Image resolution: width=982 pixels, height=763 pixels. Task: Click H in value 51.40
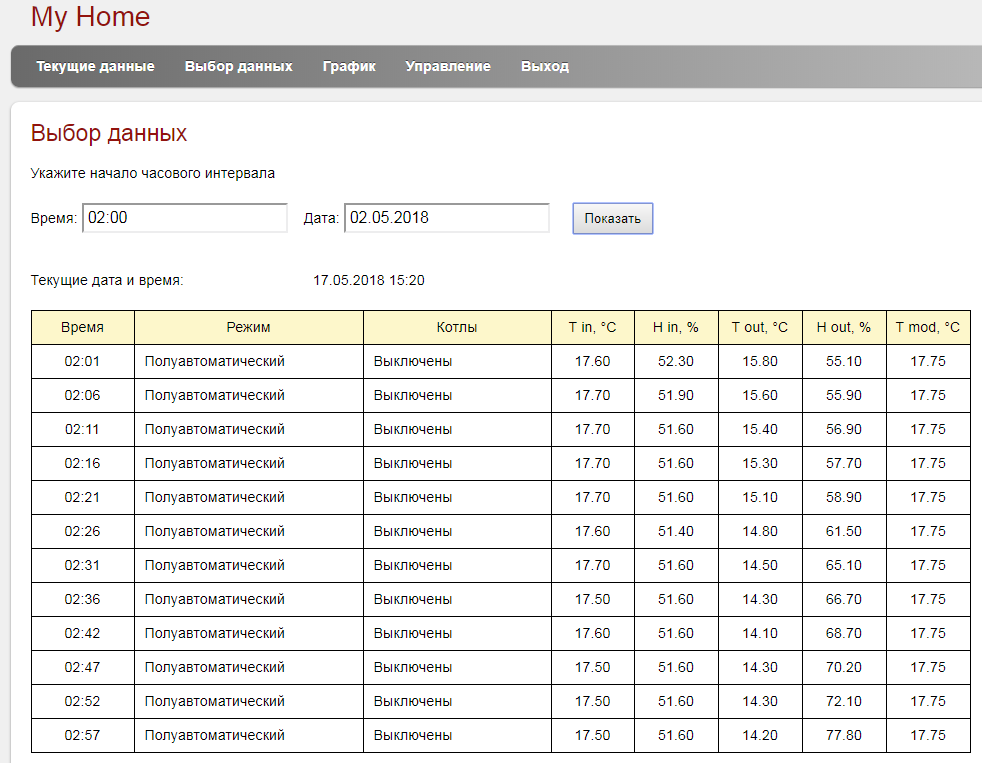[x=676, y=531]
